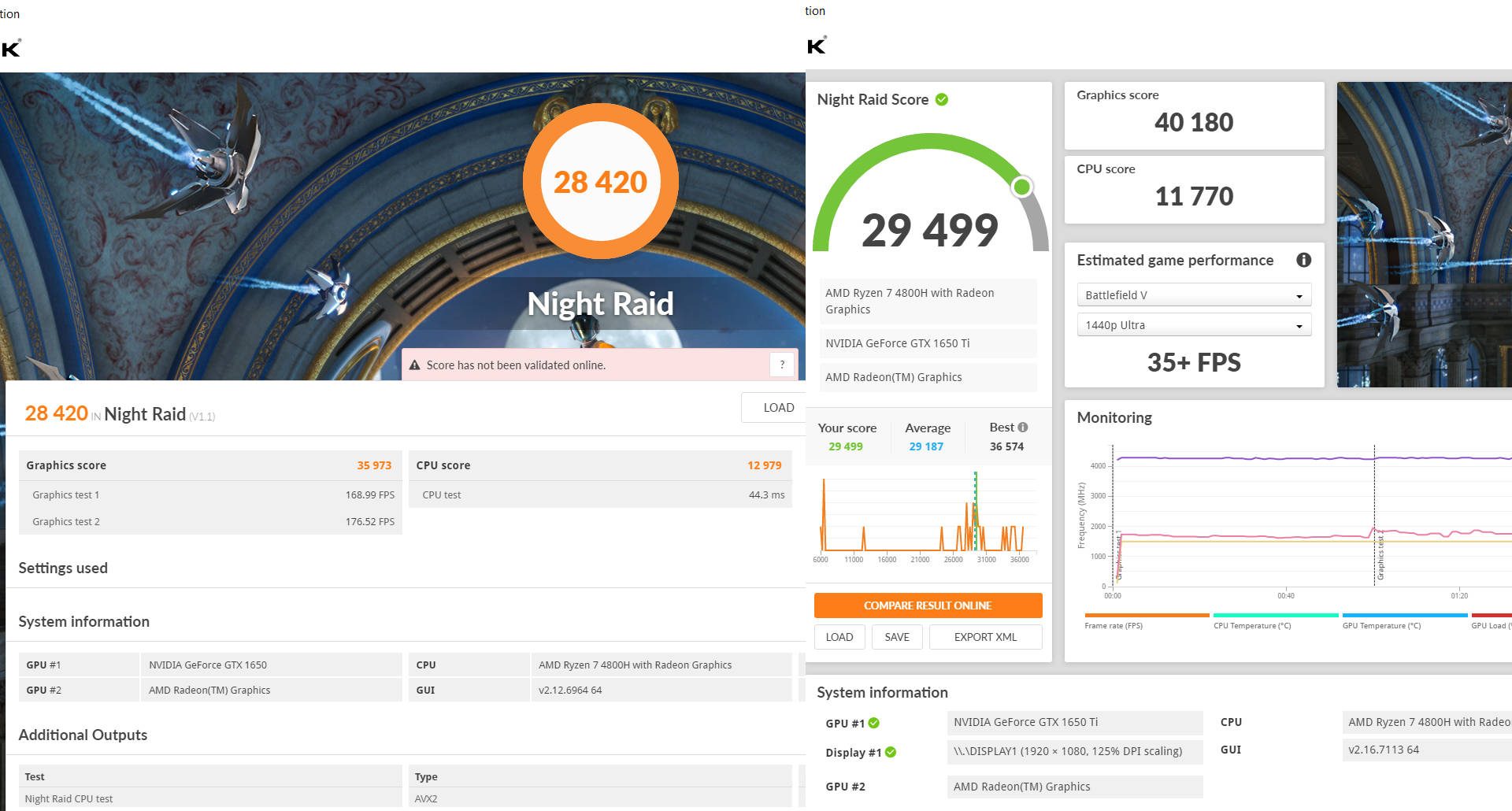1512x811 pixels.
Task: Click the COMPARE RESULT ONLINE button
Action: coord(928,605)
